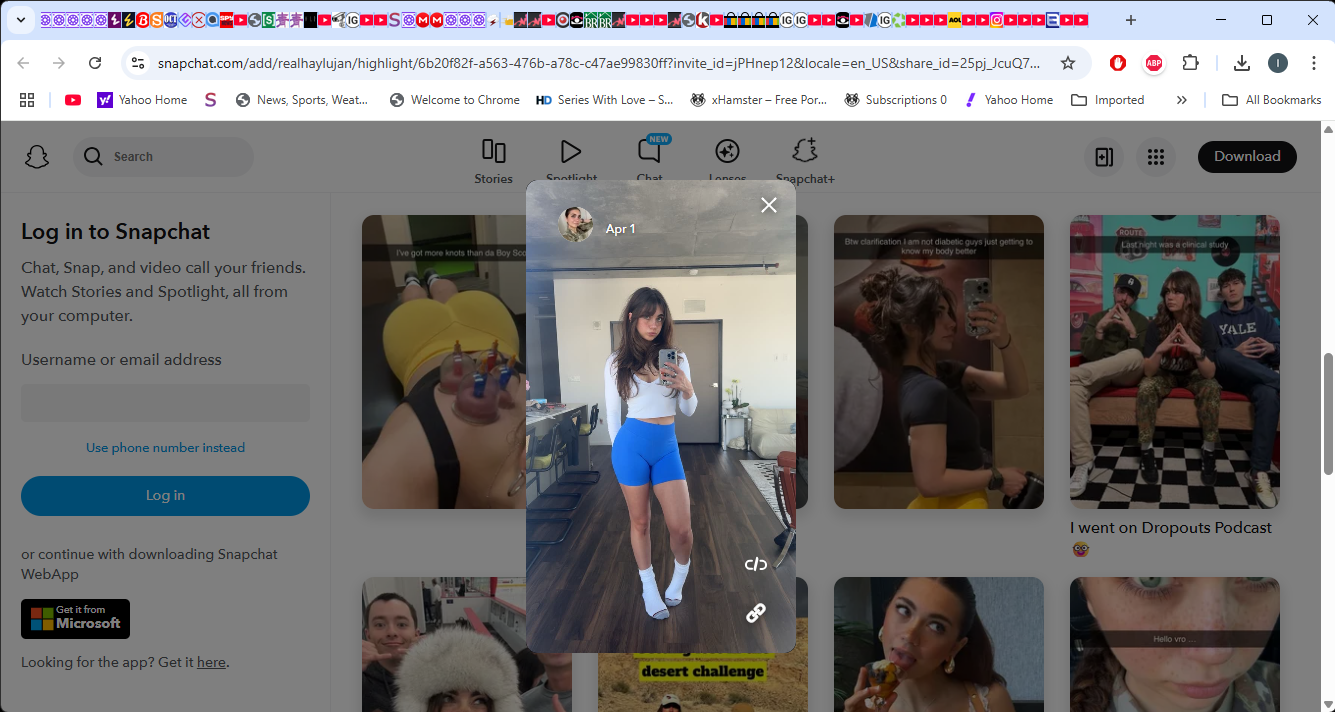This screenshot has width=1335, height=712.
Task: Open the Dropouts Podcast thumbnail
Action: pyautogui.click(x=1174, y=362)
